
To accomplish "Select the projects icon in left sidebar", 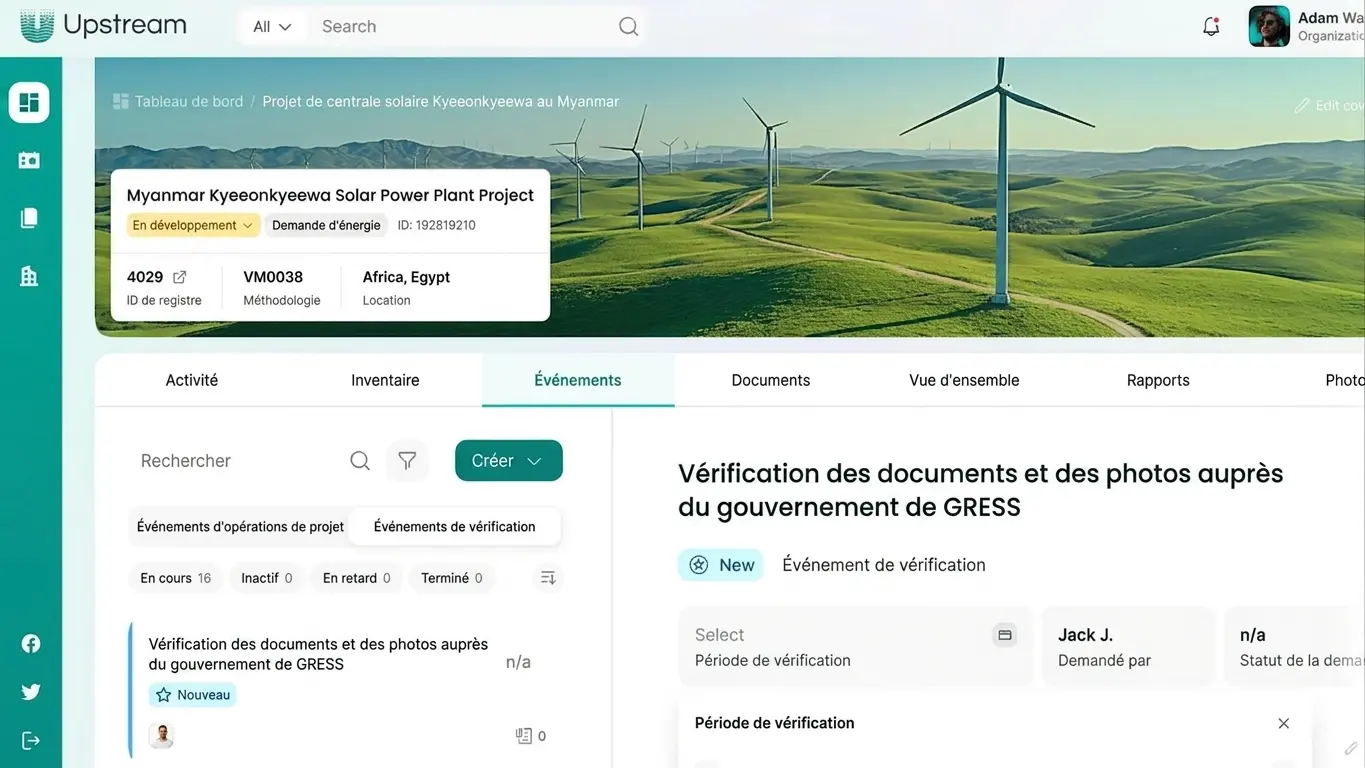I will tap(29, 158).
